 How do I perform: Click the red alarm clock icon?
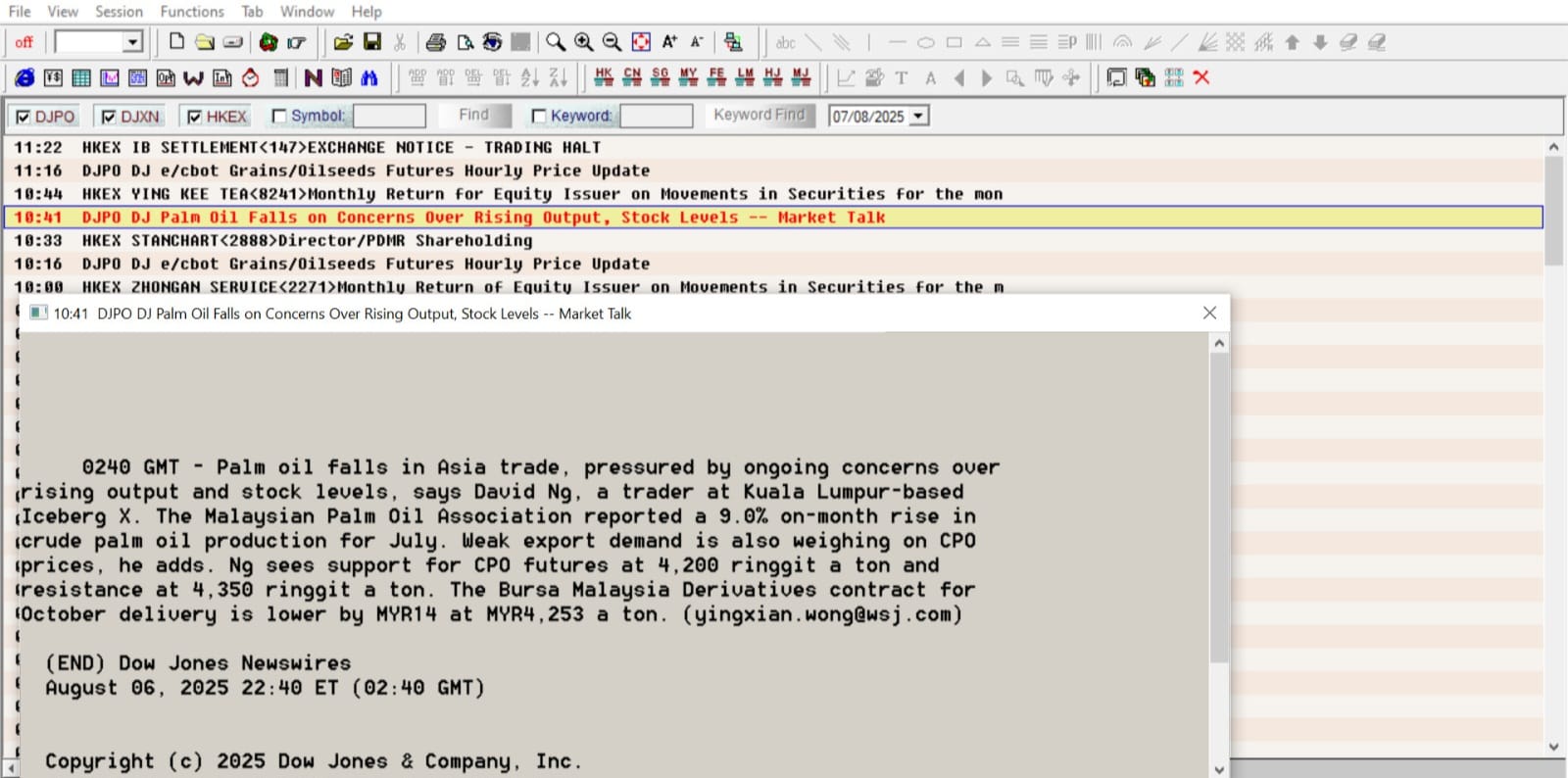click(x=251, y=77)
